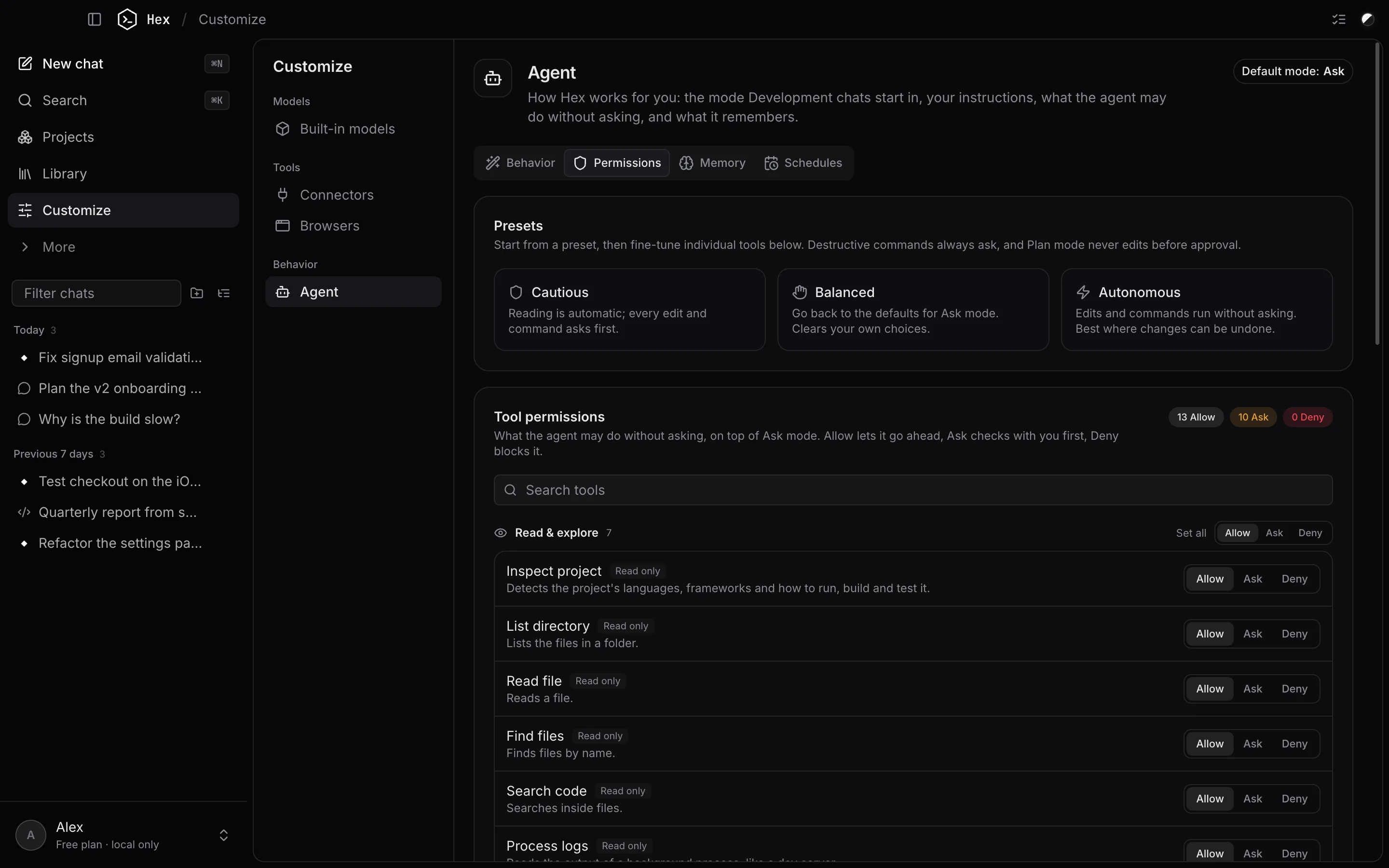
Task: Set Read file to Ask
Action: point(1253,690)
